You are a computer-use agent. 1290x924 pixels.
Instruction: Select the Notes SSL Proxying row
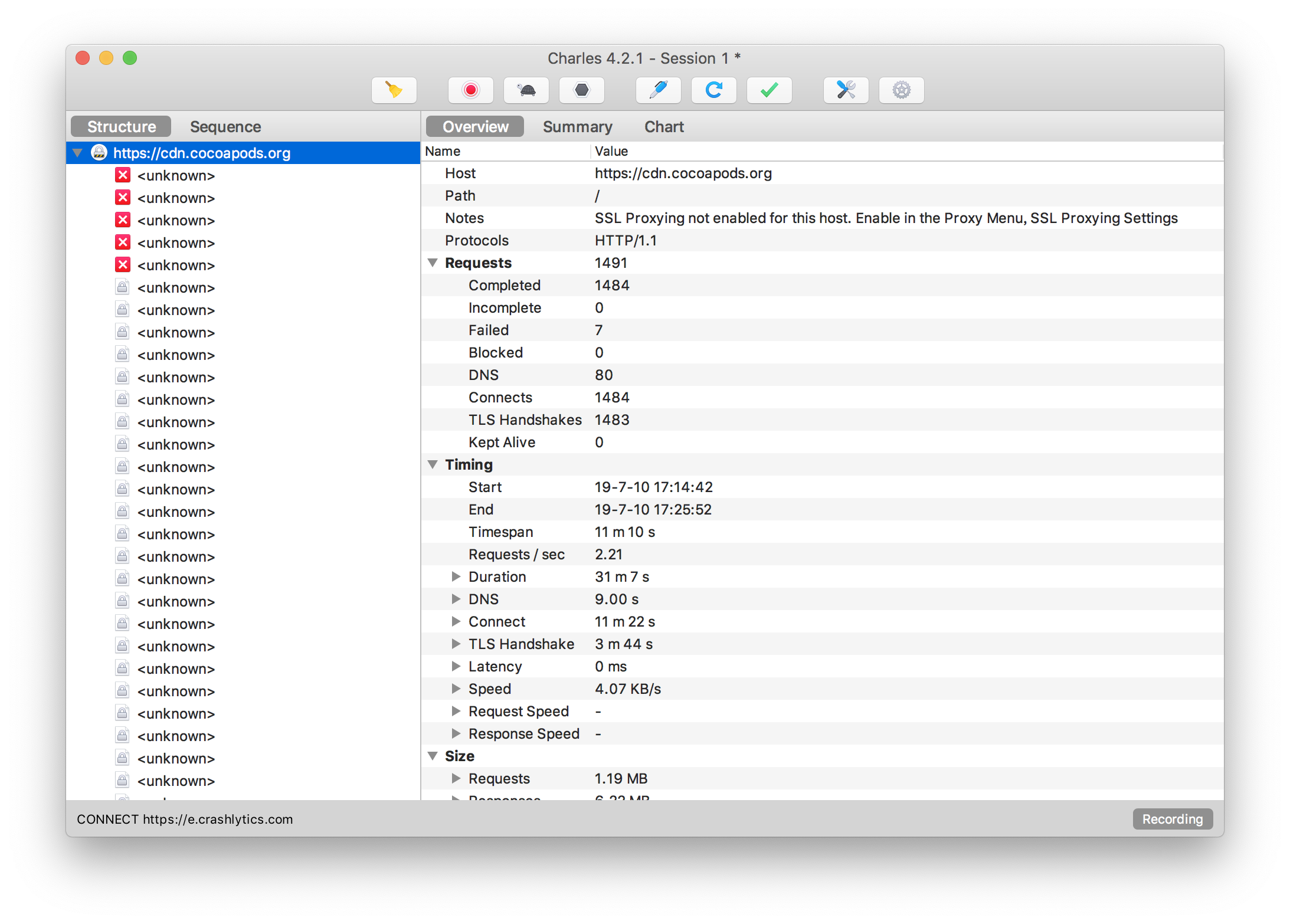pyautogui.click(x=885, y=218)
